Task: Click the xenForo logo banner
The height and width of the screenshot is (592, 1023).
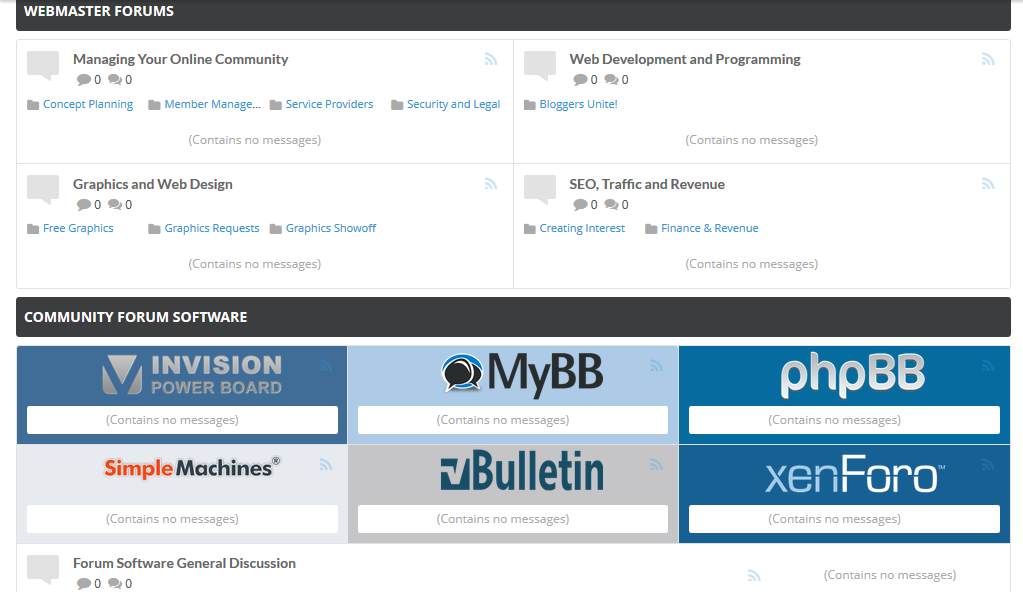Action: [x=852, y=475]
